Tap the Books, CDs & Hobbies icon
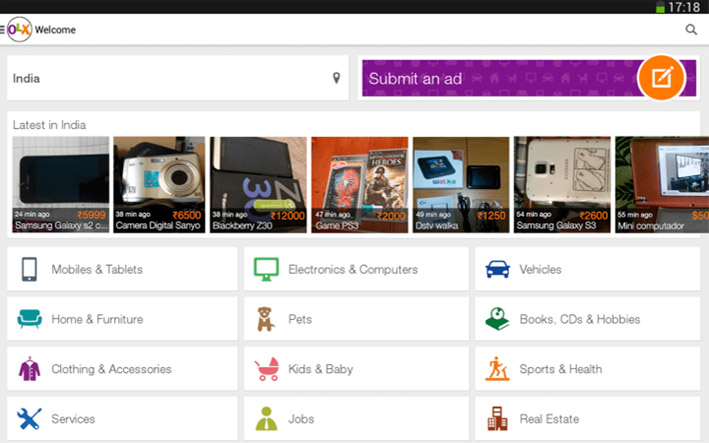709x443 pixels. tap(497, 319)
